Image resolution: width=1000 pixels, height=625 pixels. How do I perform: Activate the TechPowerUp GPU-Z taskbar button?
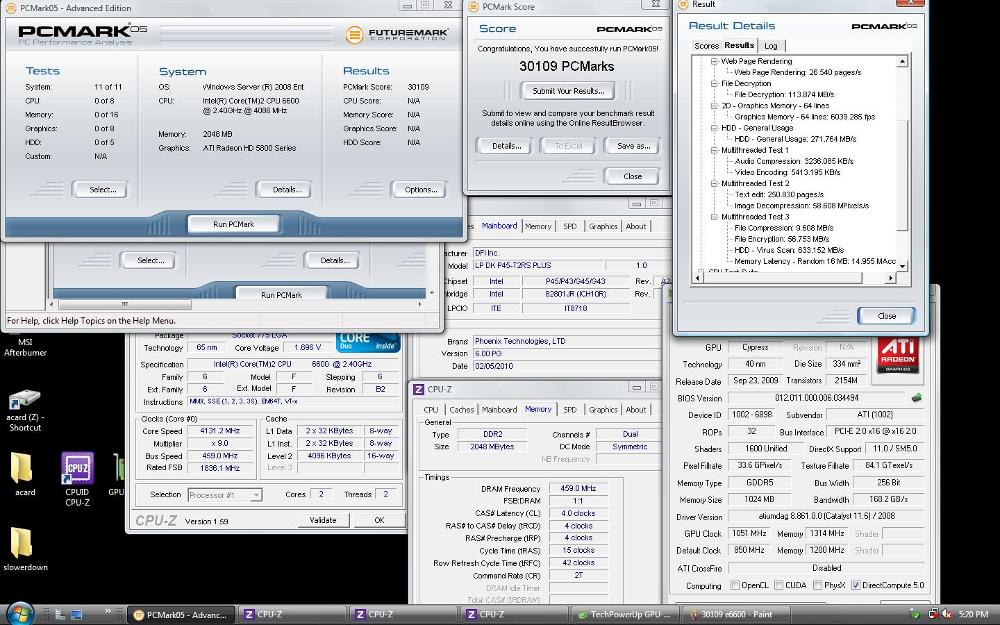623,615
